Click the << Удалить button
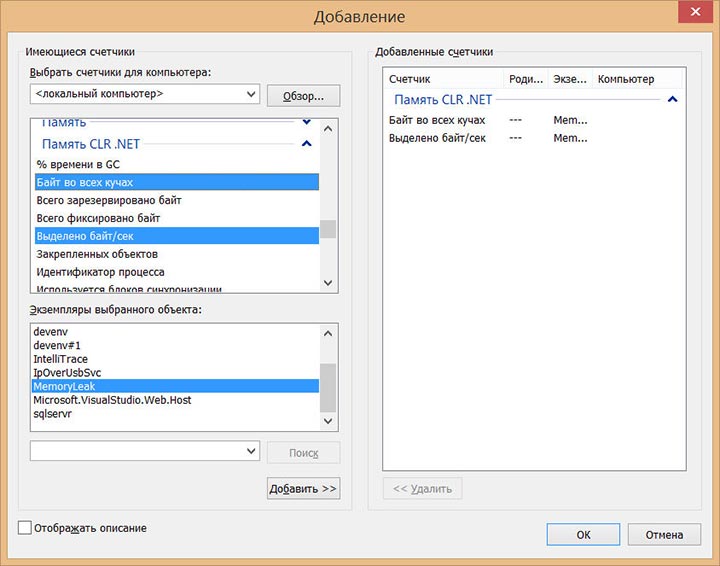 tap(422, 488)
